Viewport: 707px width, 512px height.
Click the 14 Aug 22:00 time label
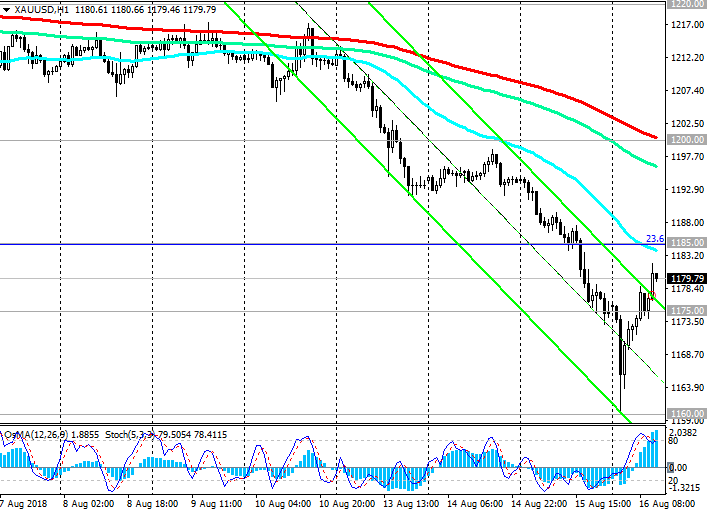(x=539, y=503)
